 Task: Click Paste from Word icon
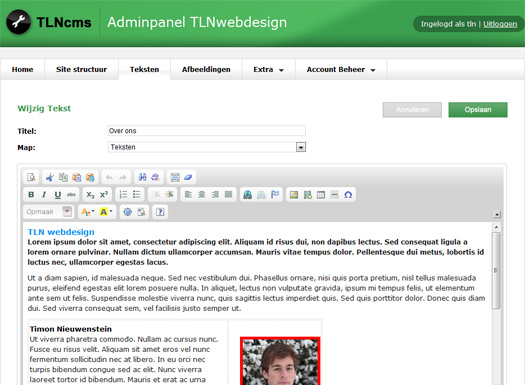[90, 177]
